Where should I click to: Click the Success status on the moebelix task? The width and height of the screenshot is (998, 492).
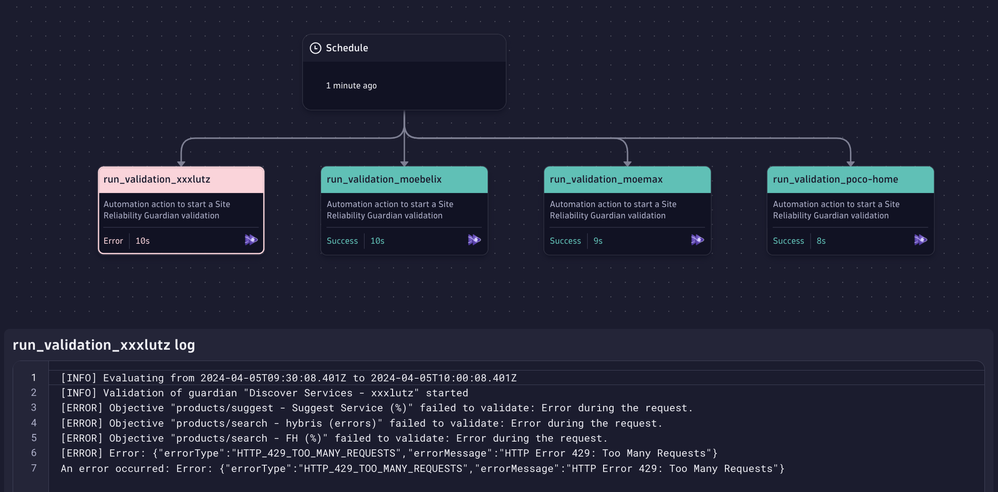point(342,241)
